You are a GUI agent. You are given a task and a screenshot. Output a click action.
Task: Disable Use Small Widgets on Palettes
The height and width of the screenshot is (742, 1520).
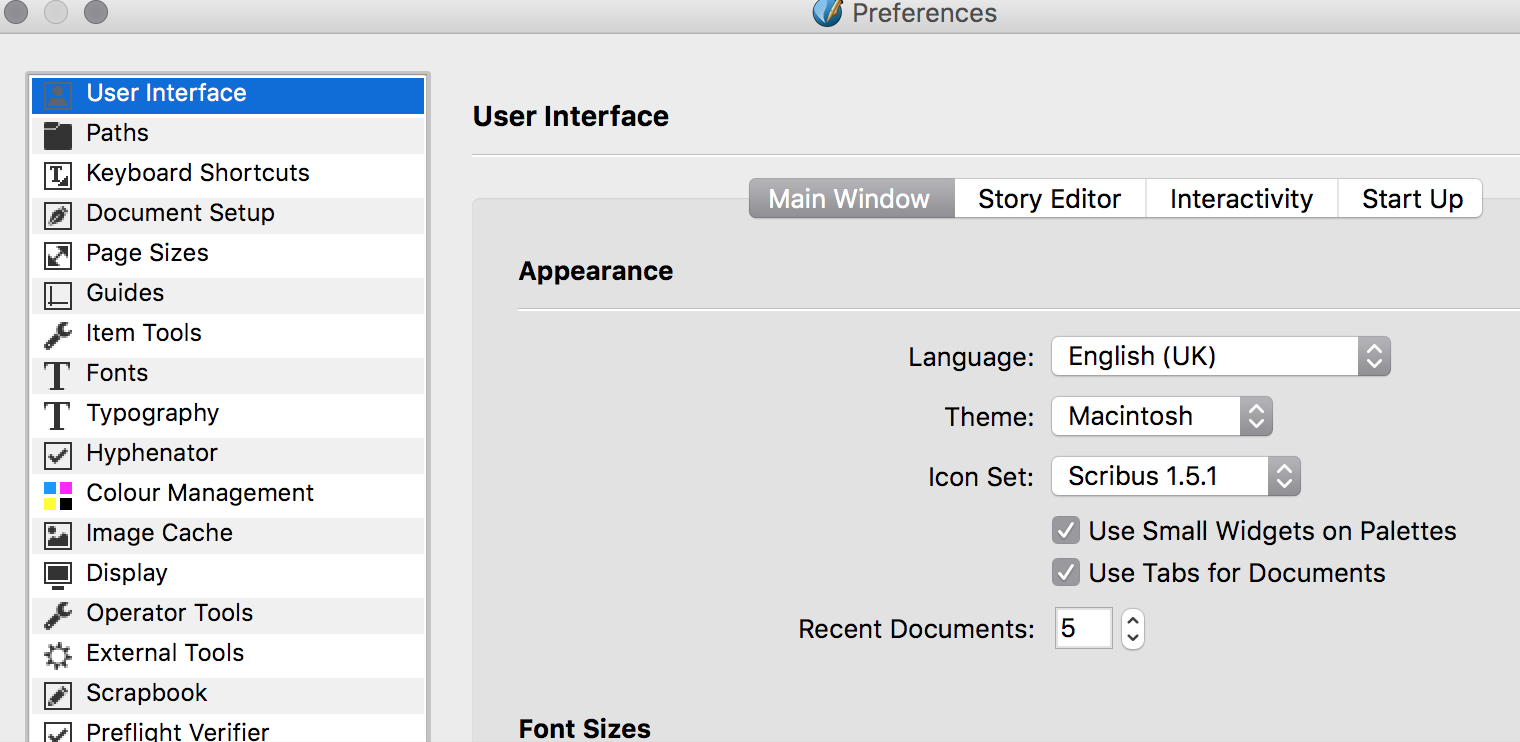[1066, 531]
